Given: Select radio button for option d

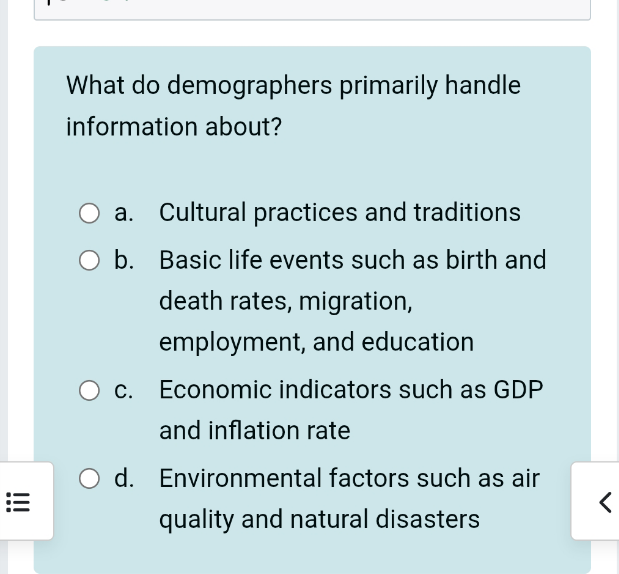Looking at the screenshot, I should pyautogui.click(x=89, y=478).
